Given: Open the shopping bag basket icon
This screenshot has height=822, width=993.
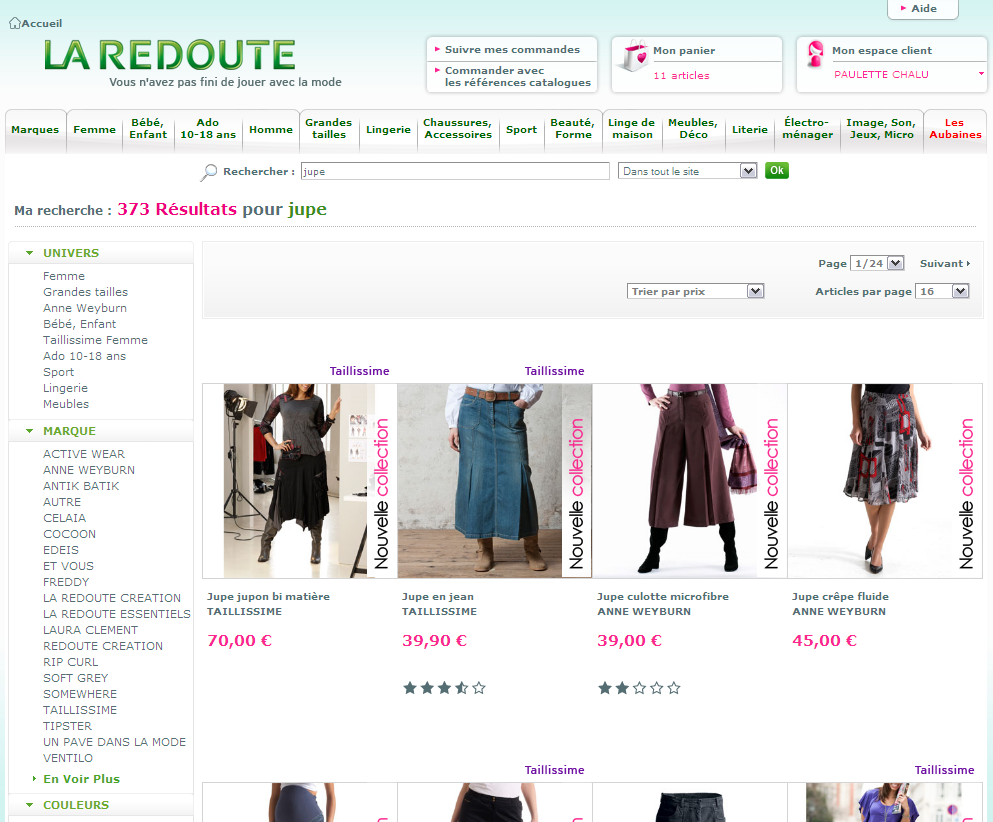Looking at the screenshot, I should tap(635, 56).
